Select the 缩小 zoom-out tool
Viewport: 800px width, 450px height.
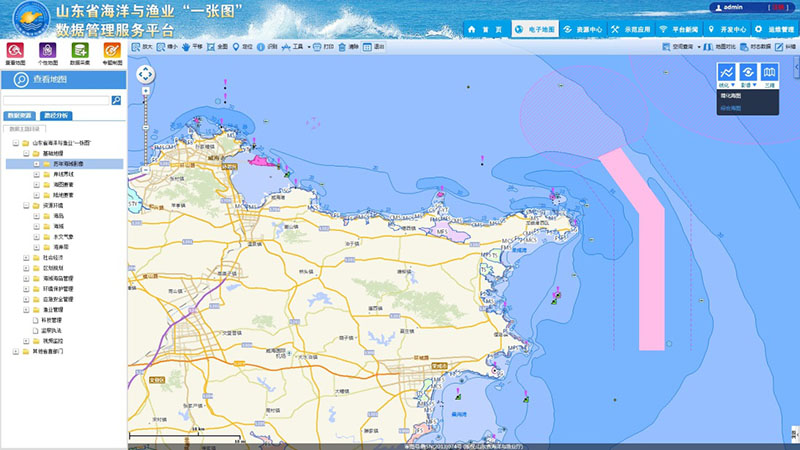167,47
